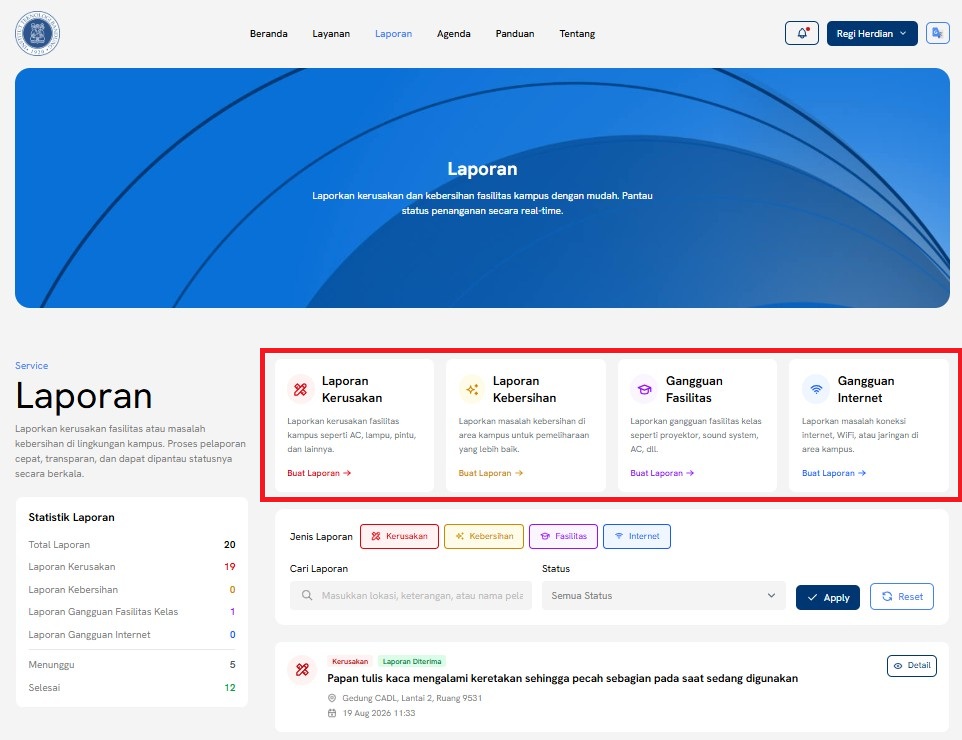Click the Laporan Kebersihan statistic row
Image resolution: width=962 pixels, height=740 pixels.
[132, 590]
